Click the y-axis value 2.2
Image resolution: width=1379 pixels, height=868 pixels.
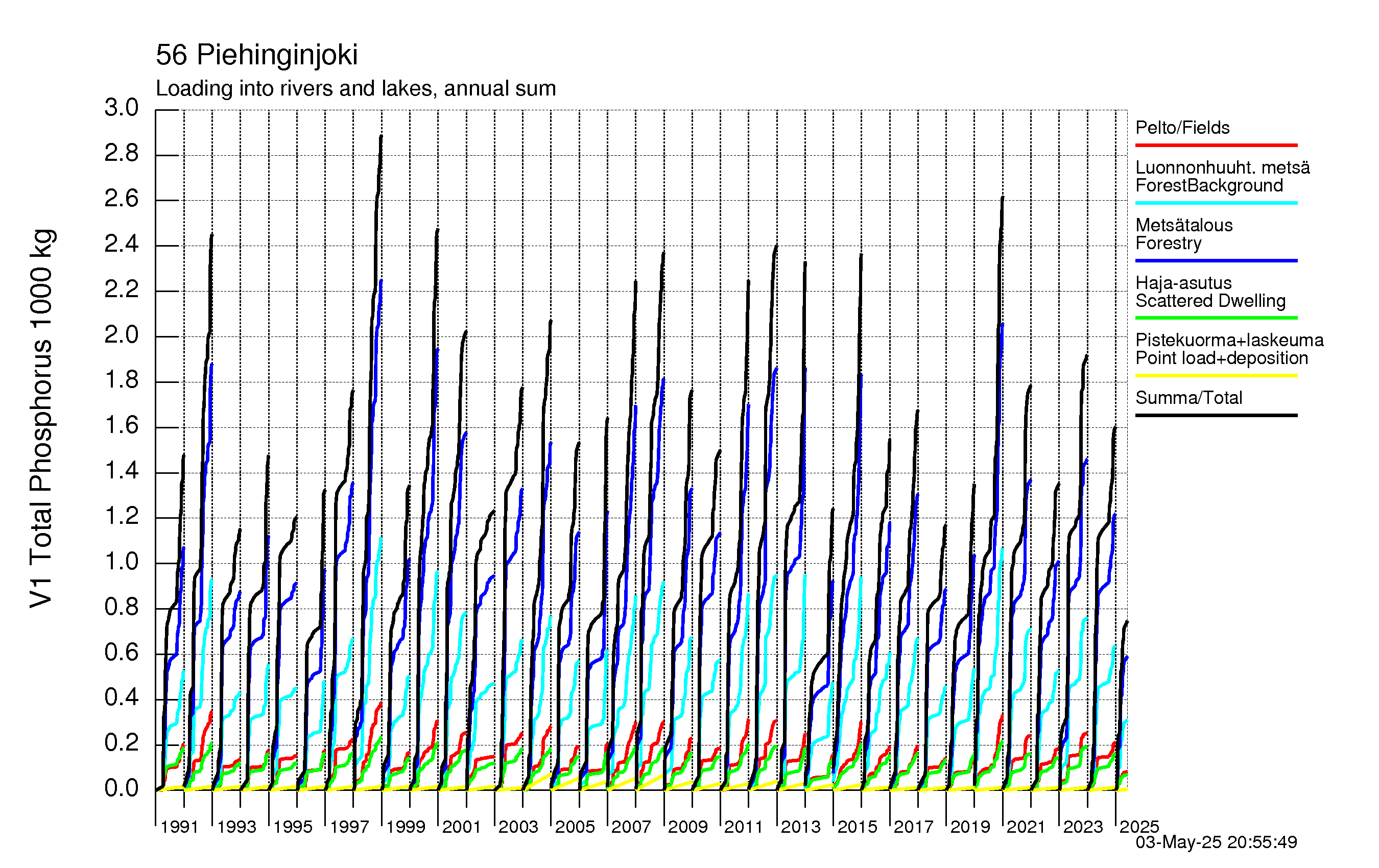(x=122, y=289)
